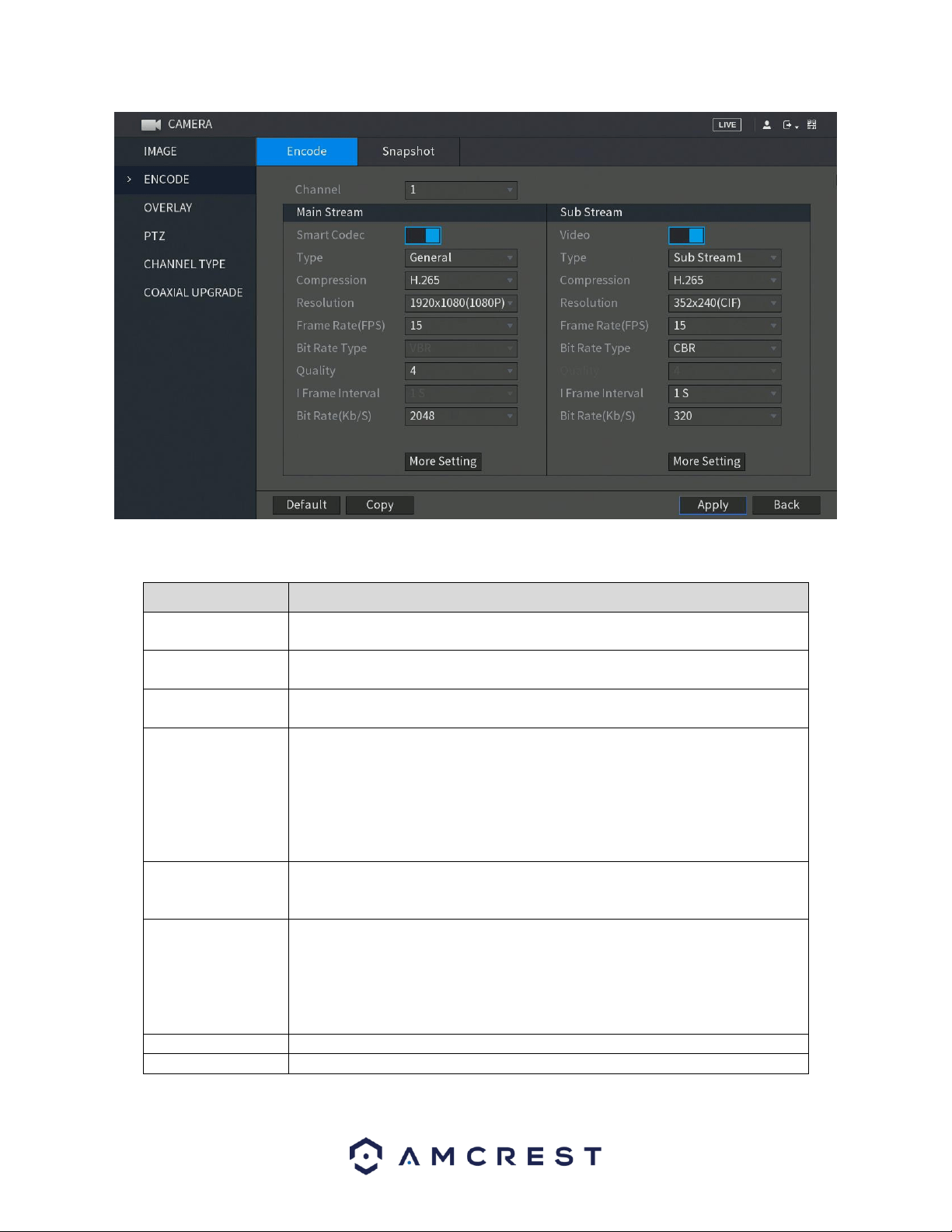Click Main Stream More Setting button
This screenshot has height=1232, width=952.
(443, 462)
